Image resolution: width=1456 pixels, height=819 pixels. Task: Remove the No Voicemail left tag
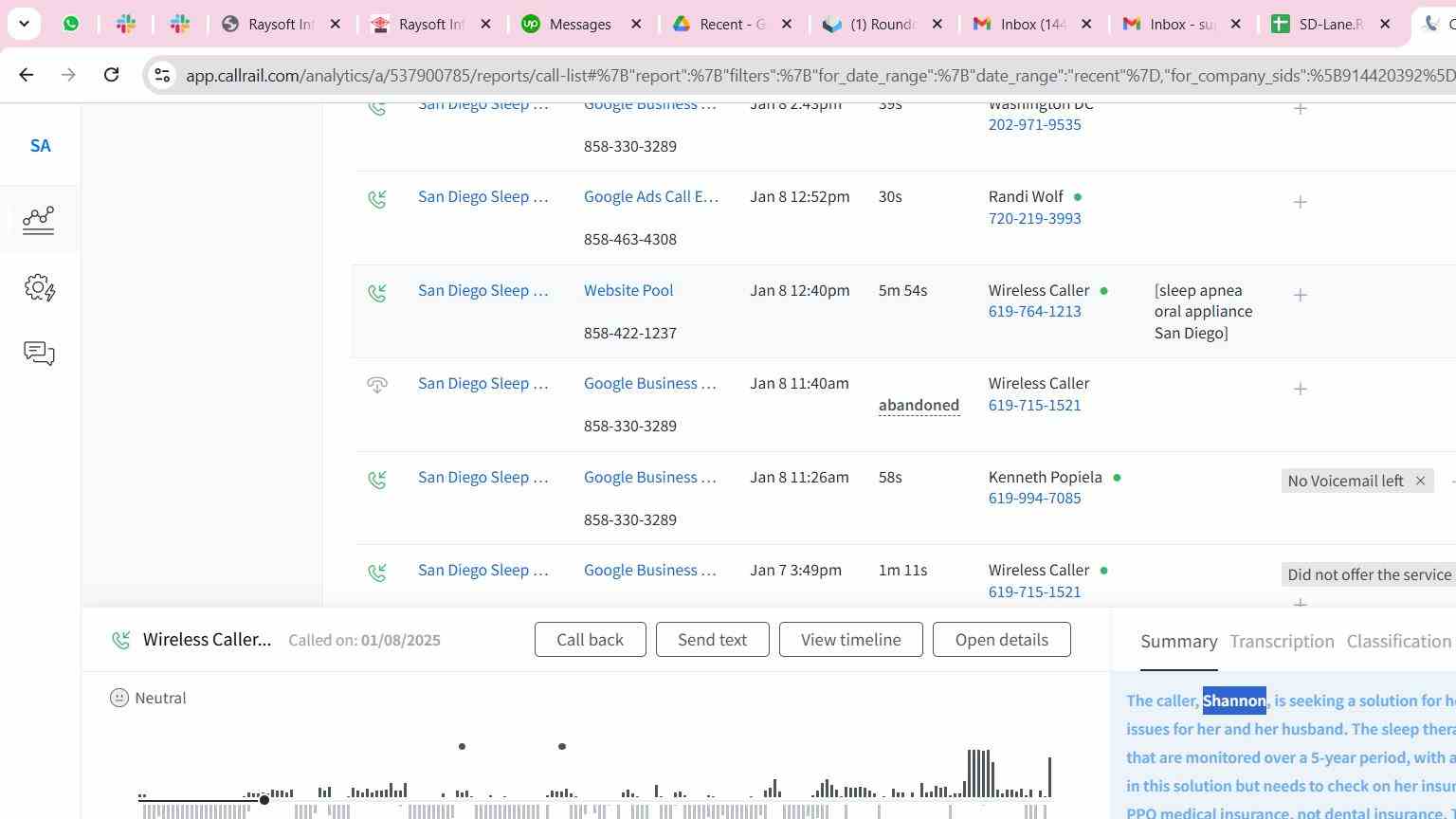[x=1420, y=482]
